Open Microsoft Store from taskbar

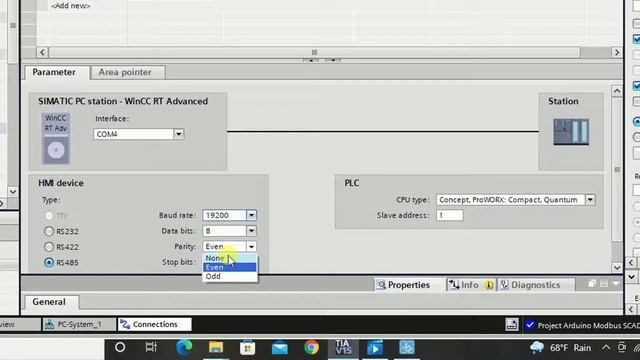pos(247,347)
